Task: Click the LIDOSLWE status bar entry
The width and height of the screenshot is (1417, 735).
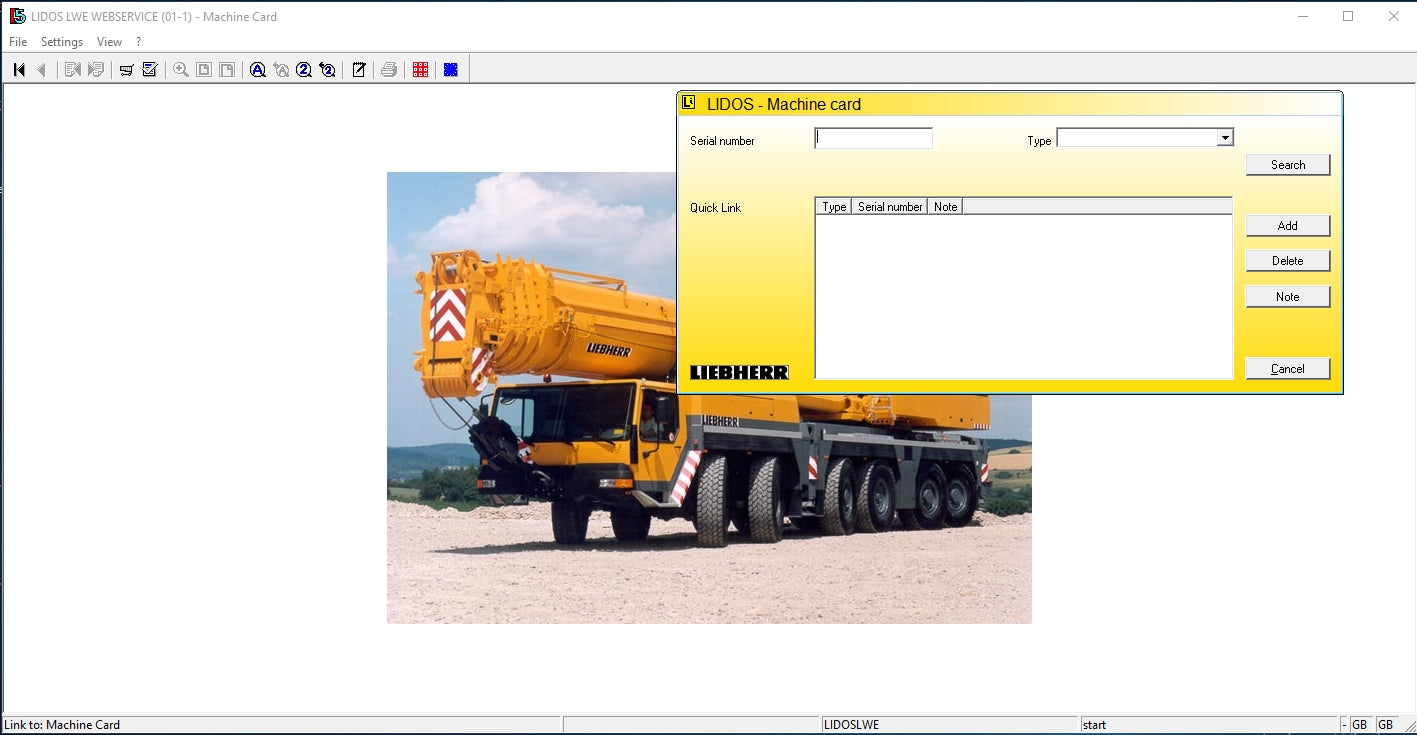Action: (x=851, y=725)
